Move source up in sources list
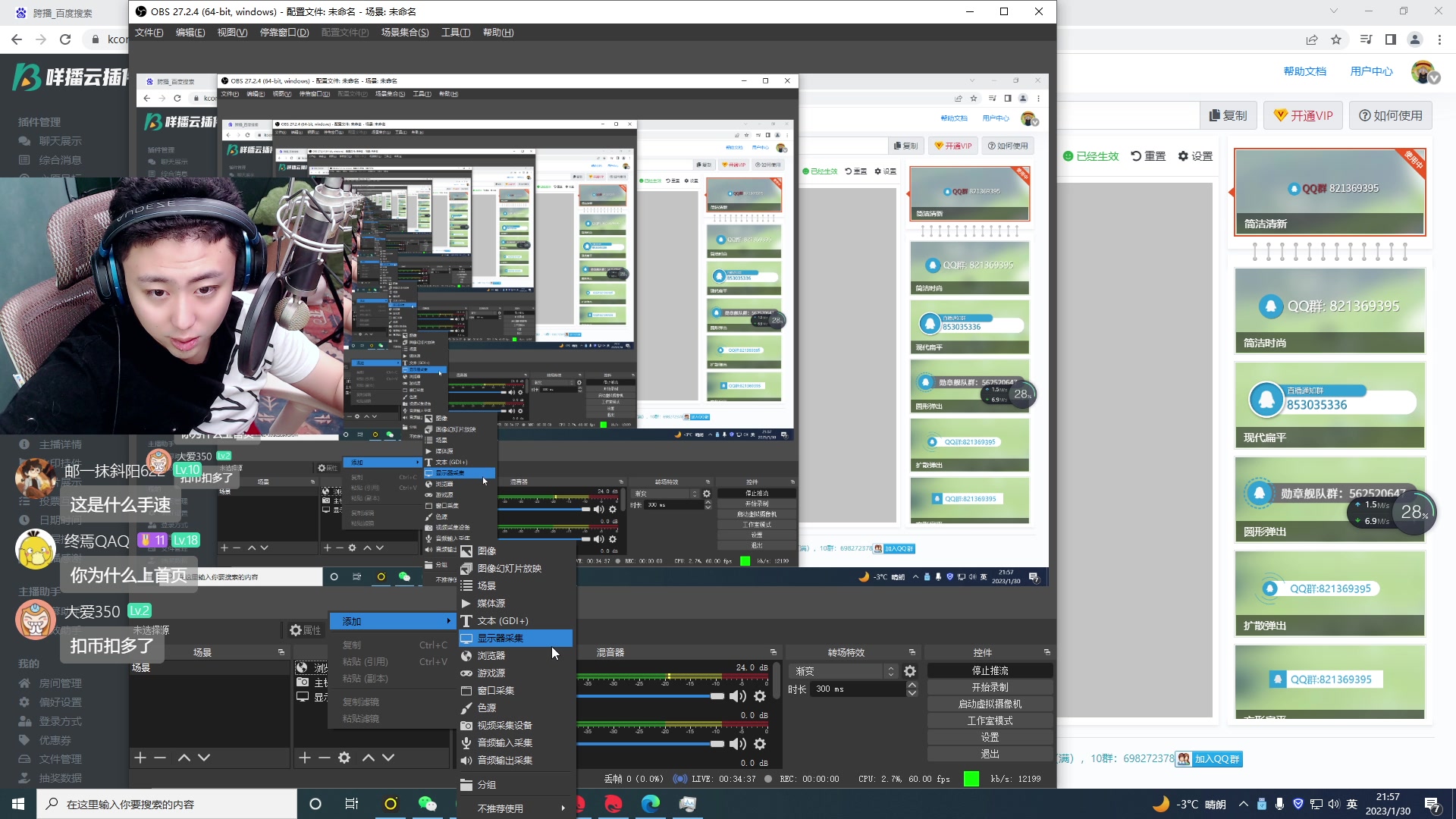 pos(369,758)
